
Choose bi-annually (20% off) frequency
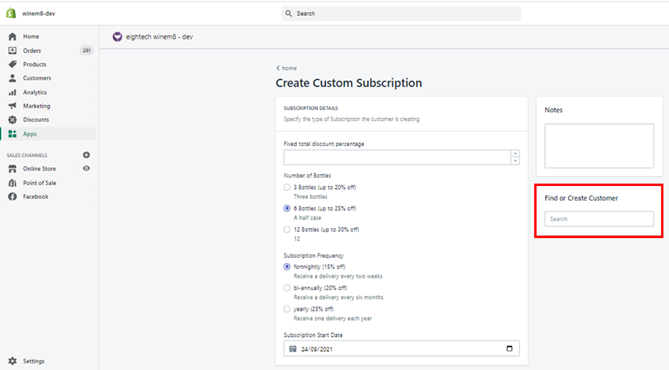287,288
